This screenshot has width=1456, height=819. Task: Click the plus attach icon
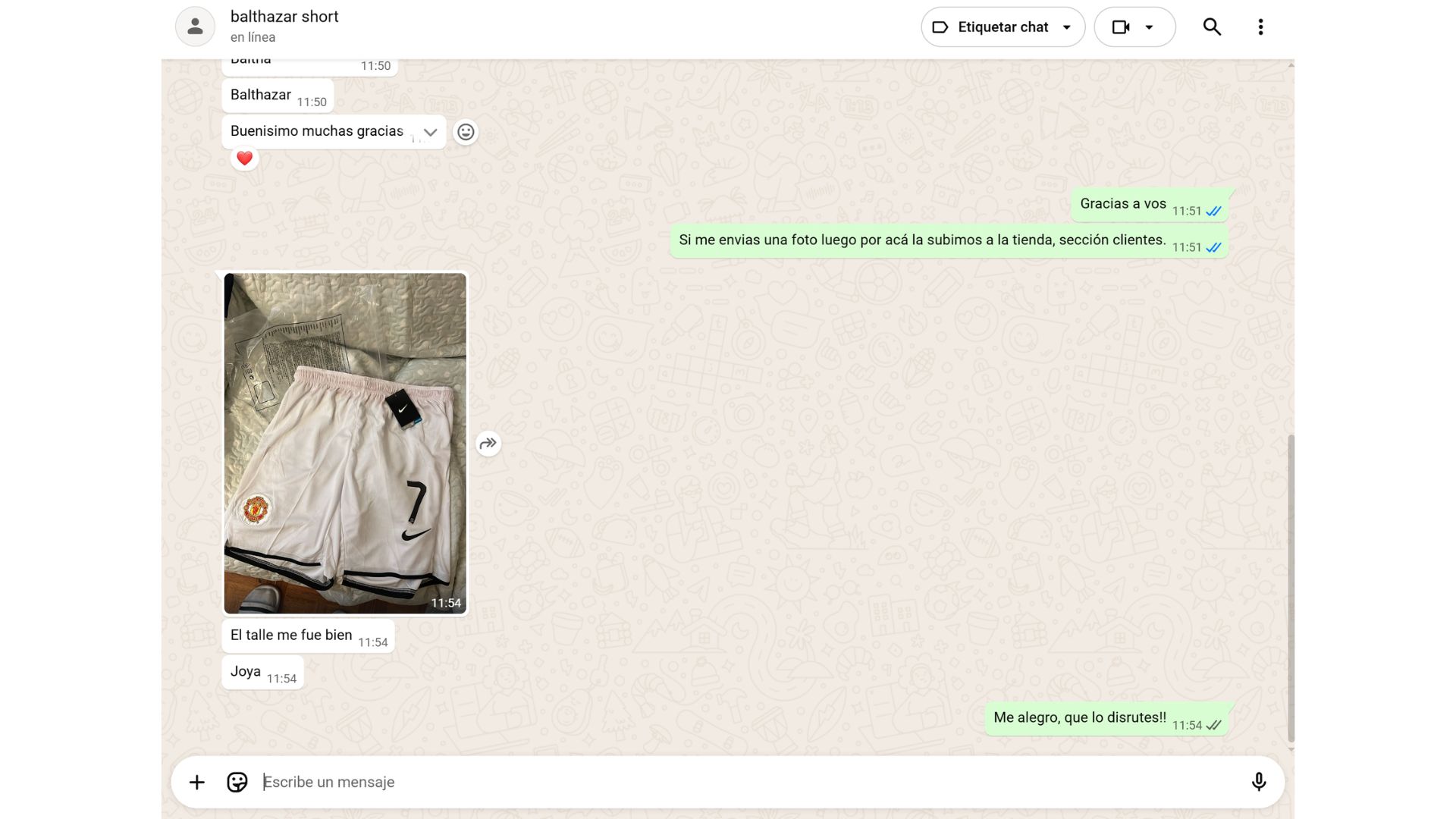(x=196, y=782)
